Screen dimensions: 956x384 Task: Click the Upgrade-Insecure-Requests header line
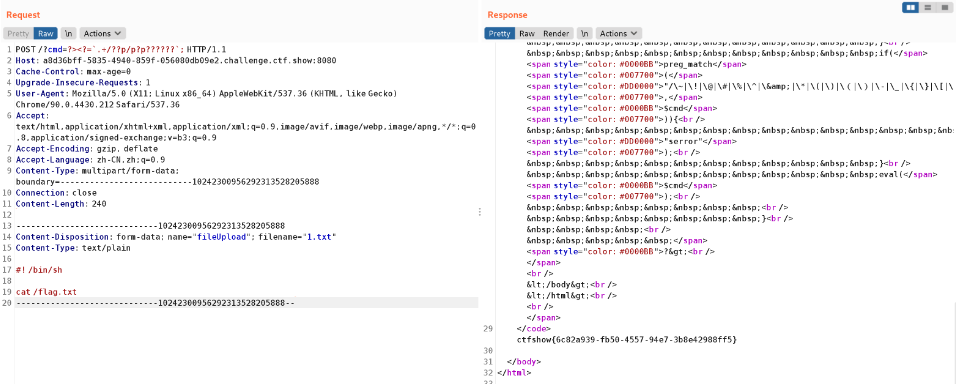click(83, 82)
